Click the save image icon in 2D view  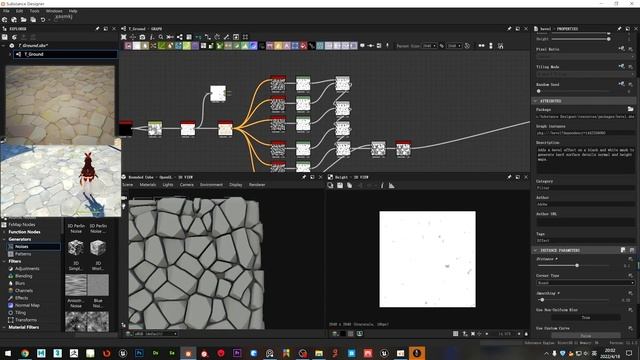pyautogui.click(x=340, y=185)
